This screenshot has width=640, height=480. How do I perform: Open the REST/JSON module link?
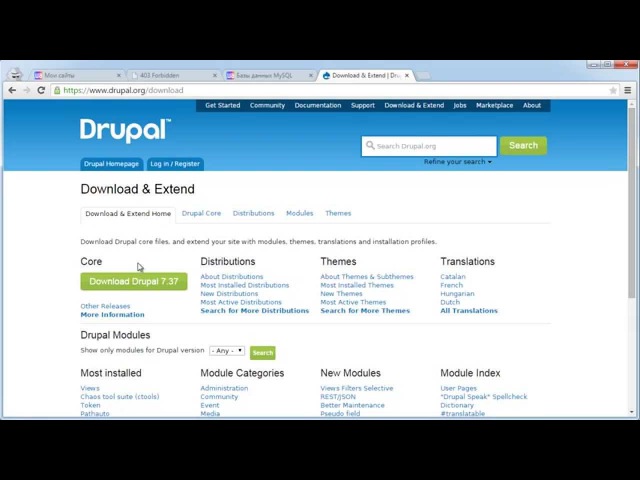point(338,397)
